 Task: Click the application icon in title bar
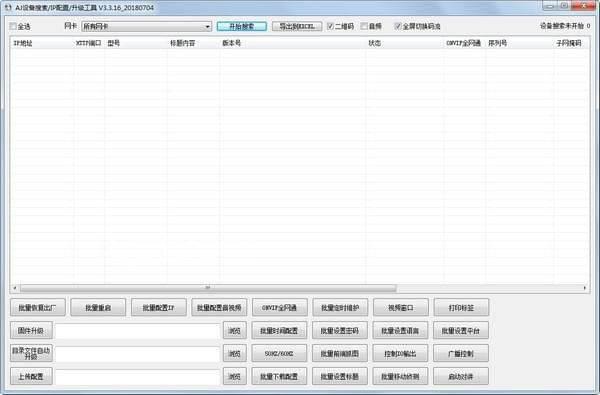click(x=8, y=7)
